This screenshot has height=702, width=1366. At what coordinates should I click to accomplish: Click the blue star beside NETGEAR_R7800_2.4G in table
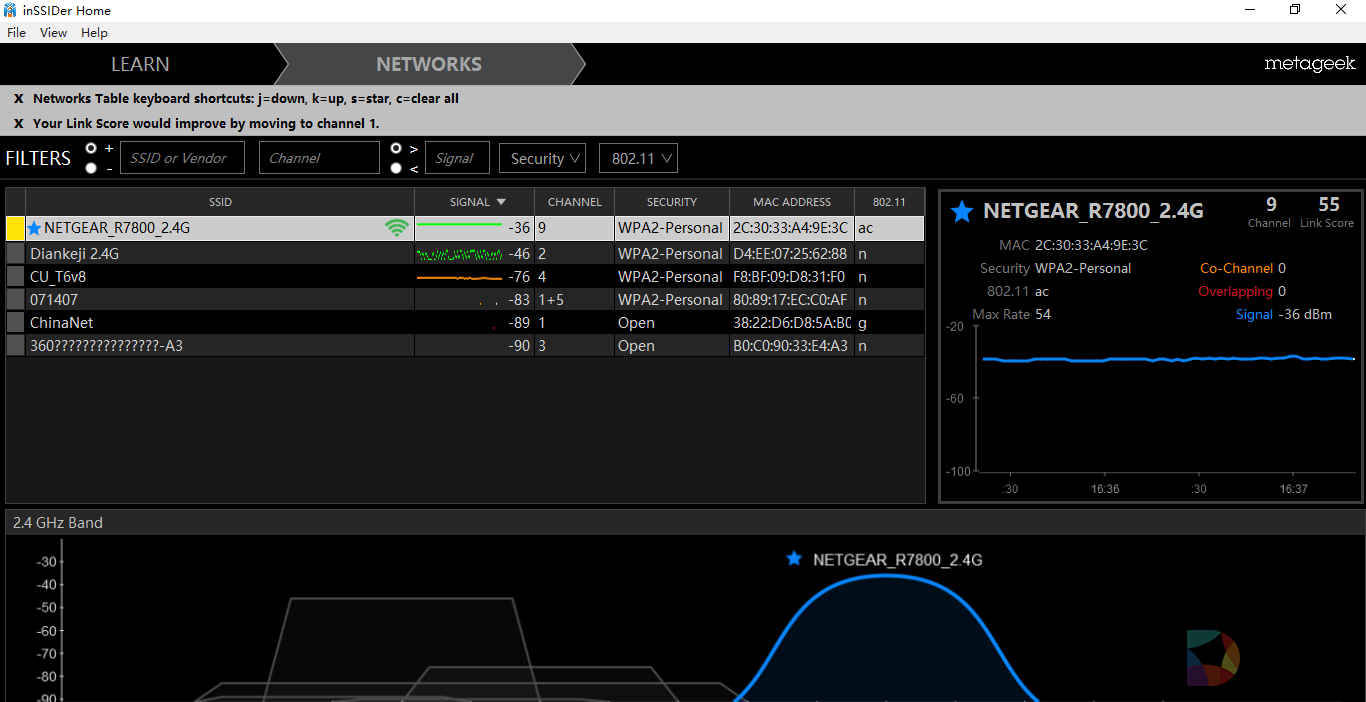[x=35, y=228]
